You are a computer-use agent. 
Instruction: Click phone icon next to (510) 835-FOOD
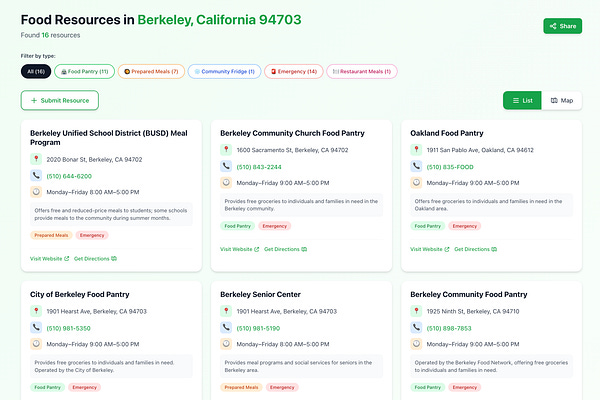[416, 167]
